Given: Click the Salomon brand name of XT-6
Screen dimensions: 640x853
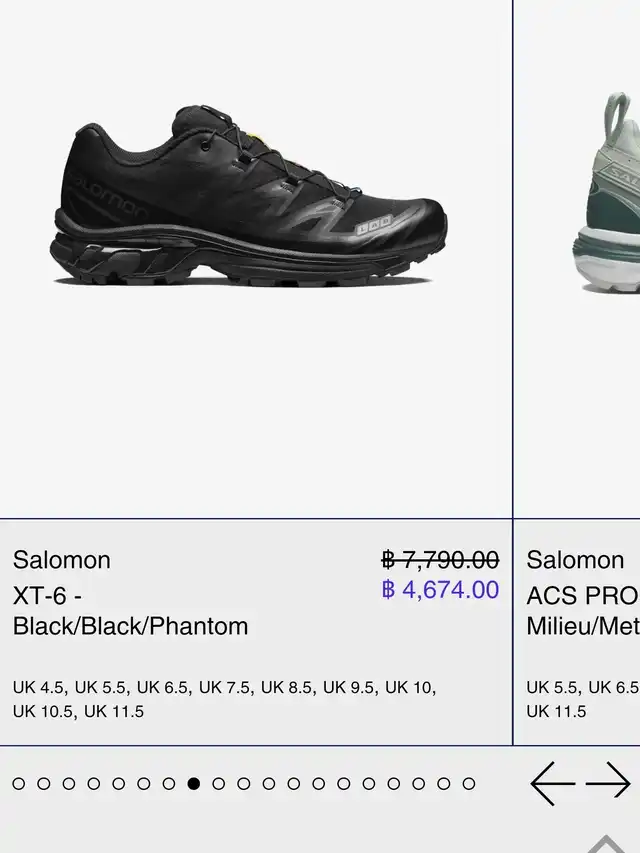Looking at the screenshot, I should (61, 560).
